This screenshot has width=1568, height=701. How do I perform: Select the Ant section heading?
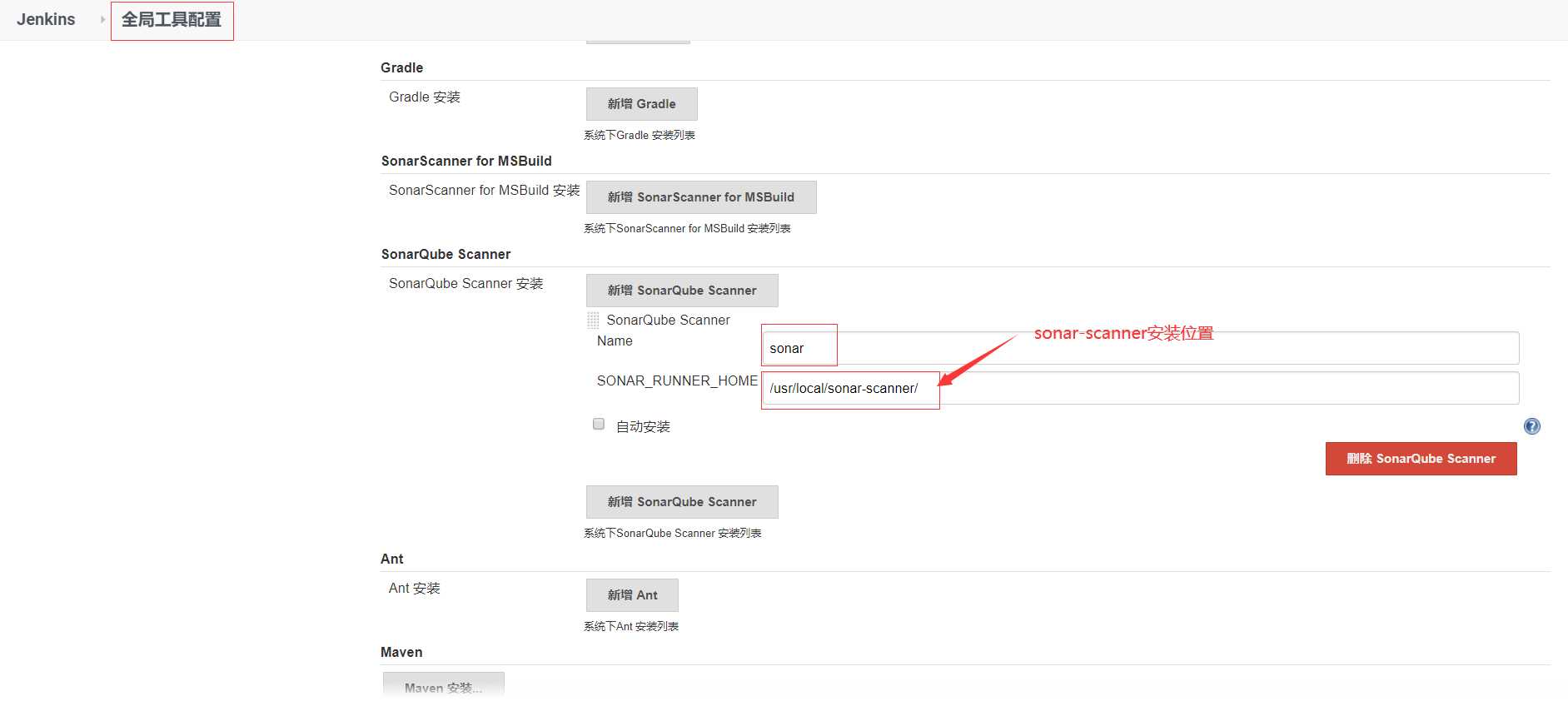pyautogui.click(x=391, y=559)
